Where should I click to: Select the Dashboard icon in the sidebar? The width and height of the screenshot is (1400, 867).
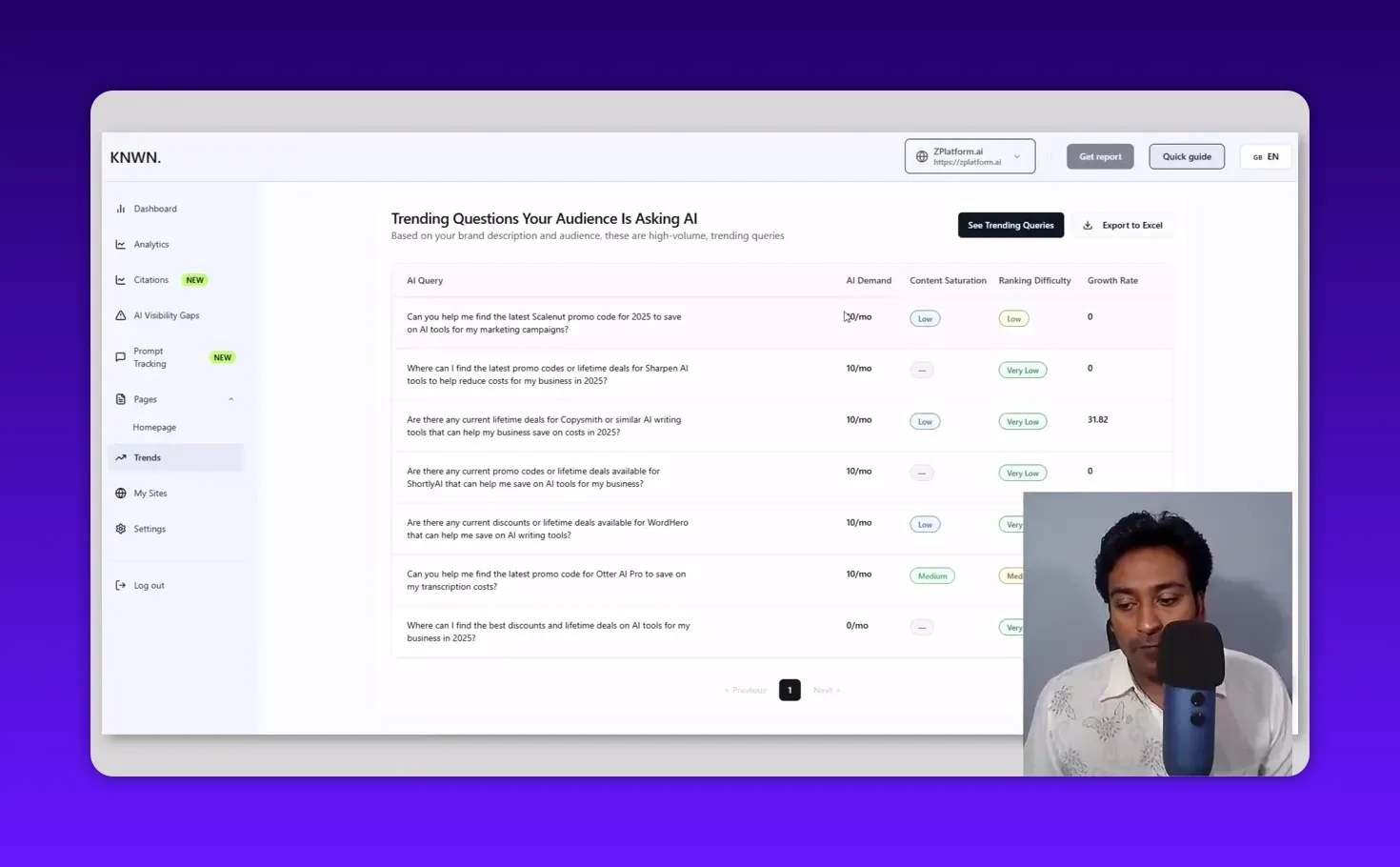click(121, 208)
